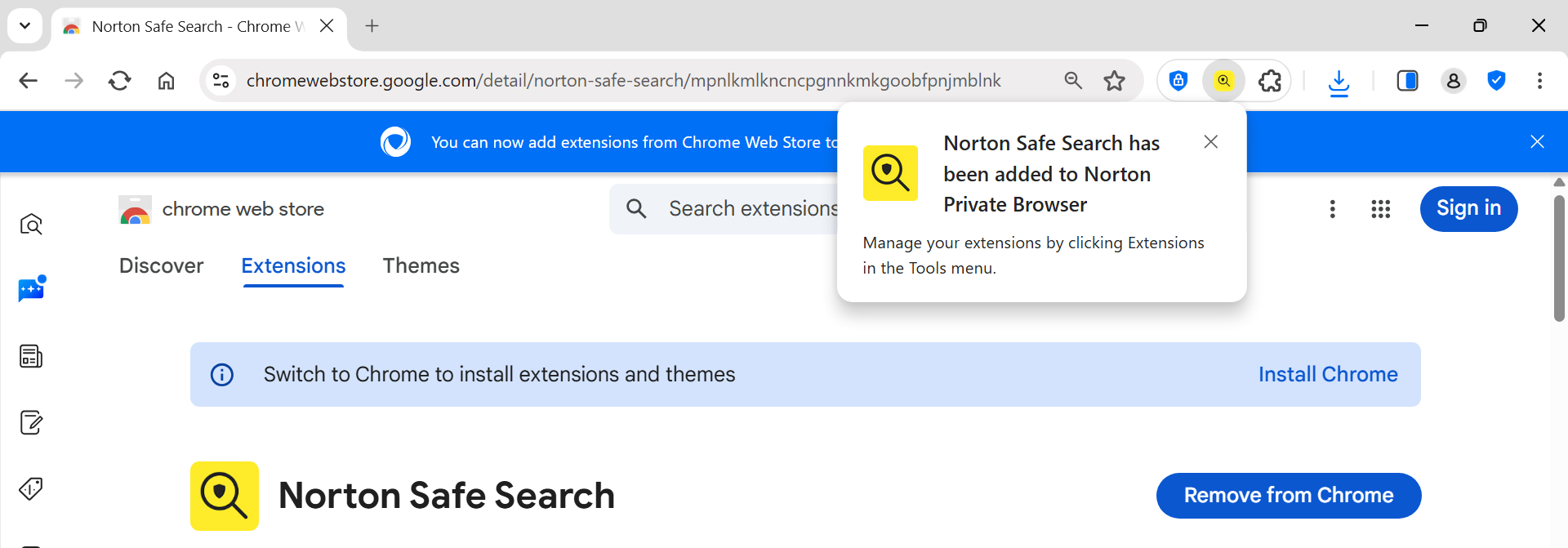Open Norton Password Manager extension icon

pos(1178,81)
